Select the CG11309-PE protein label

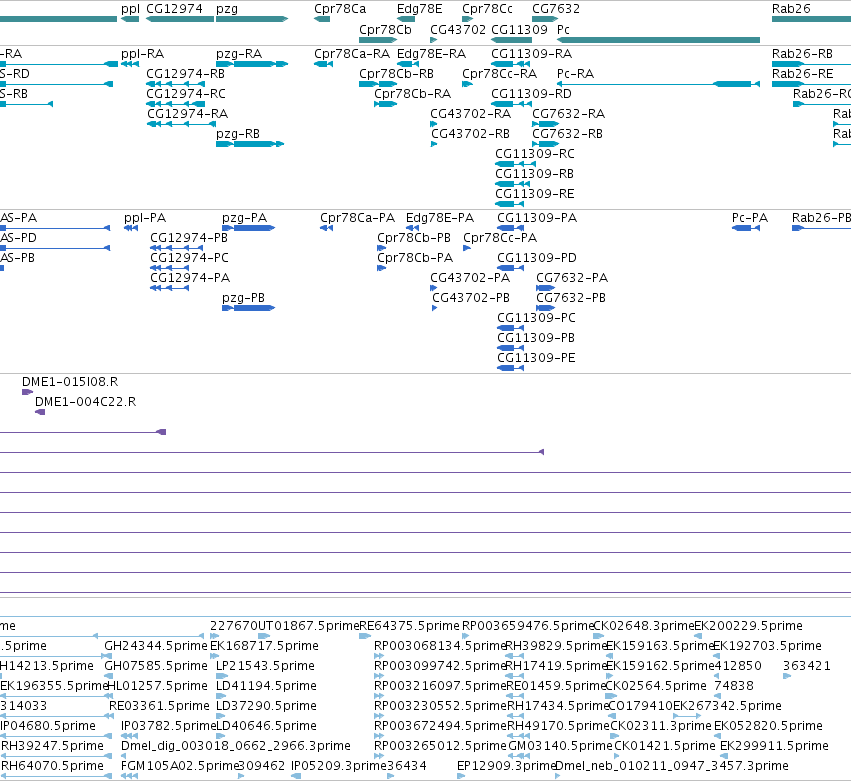click(x=536, y=358)
